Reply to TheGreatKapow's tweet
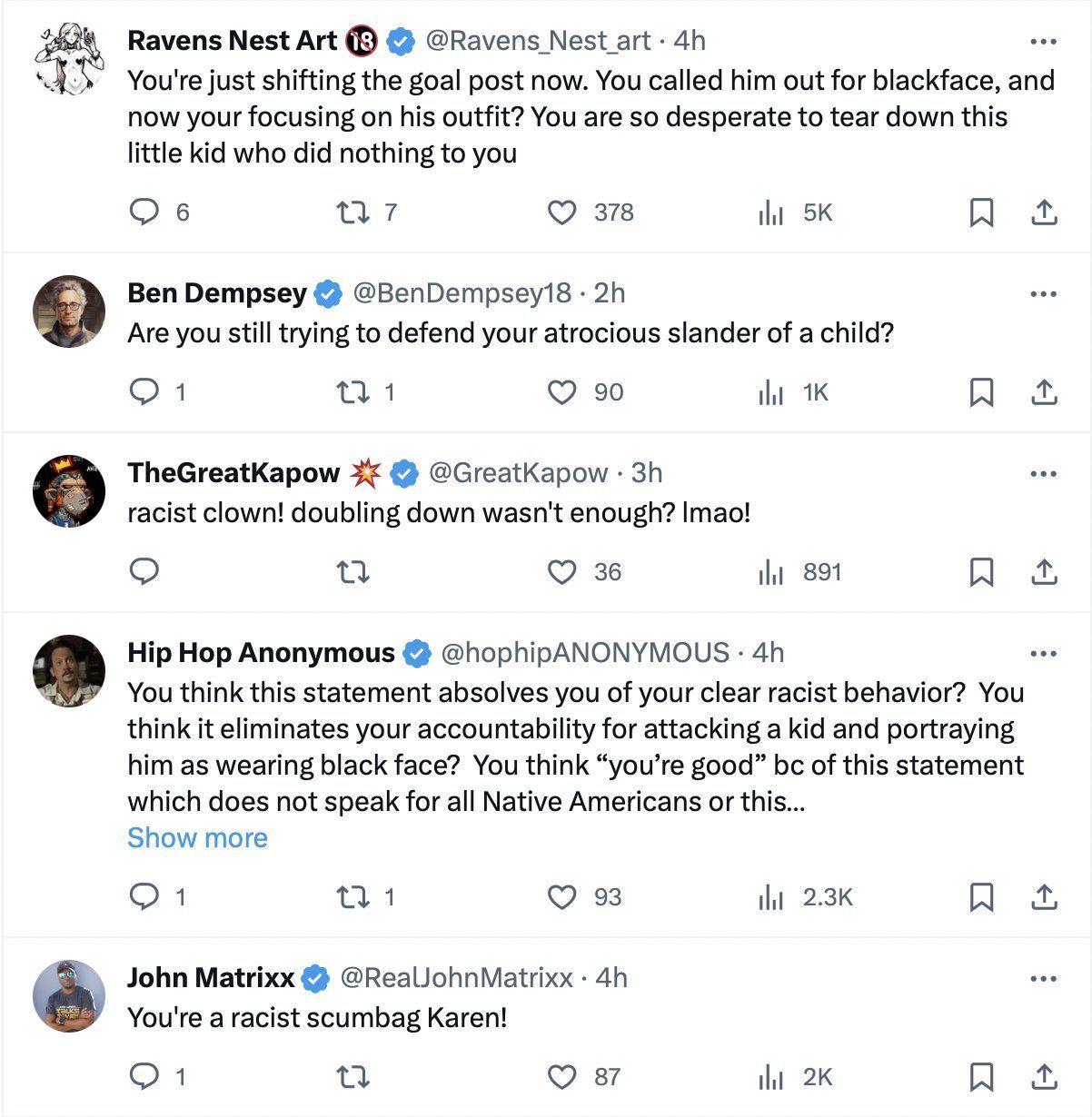The height and width of the screenshot is (1117, 1092). [144, 572]
